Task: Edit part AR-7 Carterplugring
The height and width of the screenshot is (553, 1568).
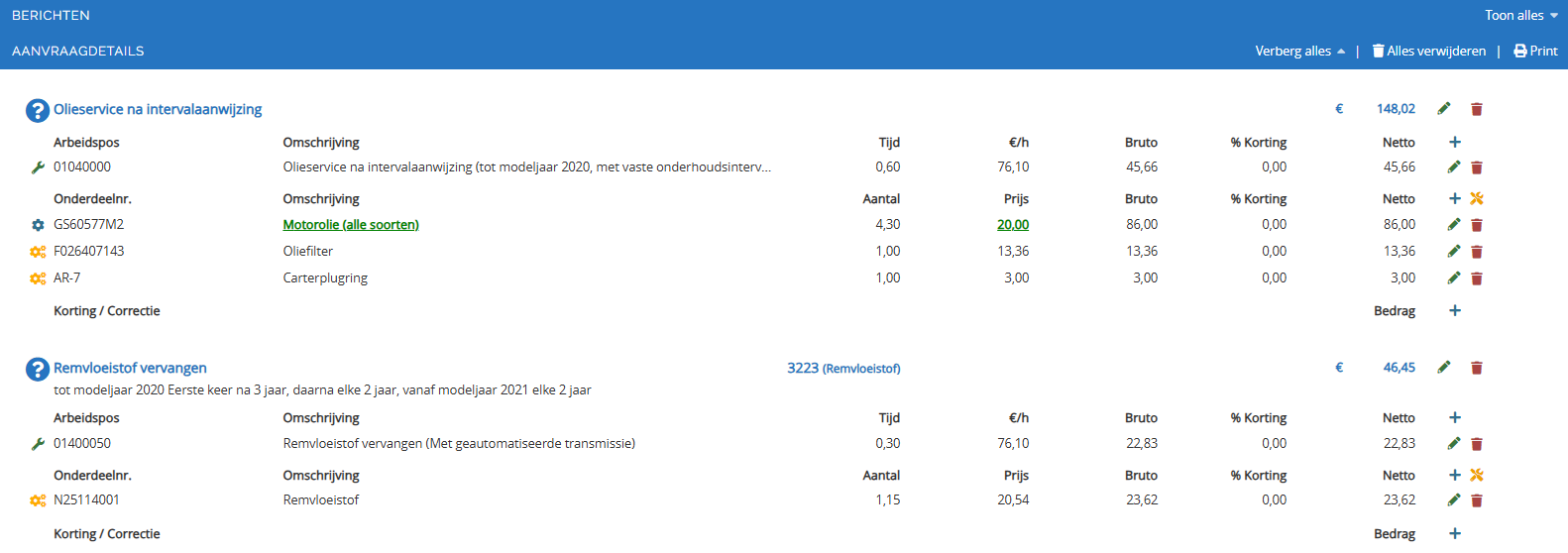Action: (1454, 278)
